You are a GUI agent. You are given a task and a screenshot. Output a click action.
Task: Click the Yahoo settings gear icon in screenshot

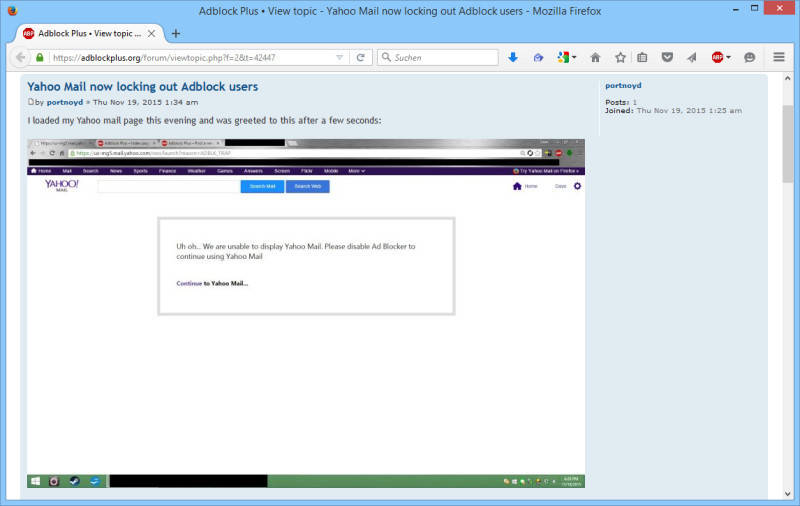(578, 186)
